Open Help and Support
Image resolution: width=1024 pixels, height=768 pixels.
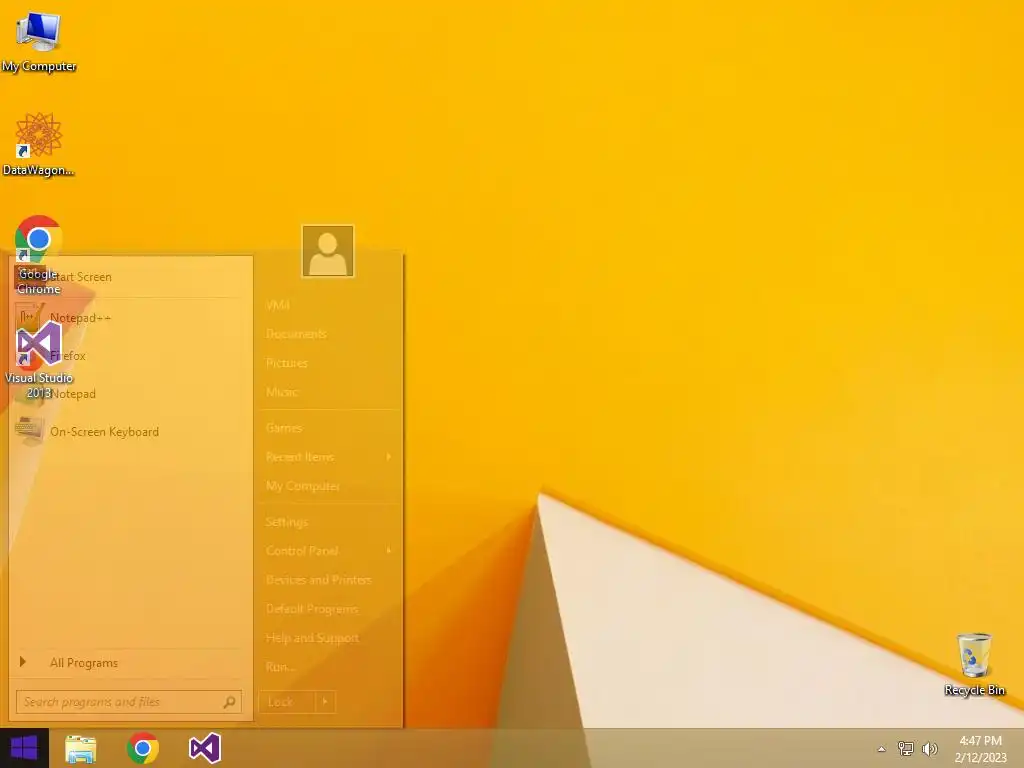(329, 638)
